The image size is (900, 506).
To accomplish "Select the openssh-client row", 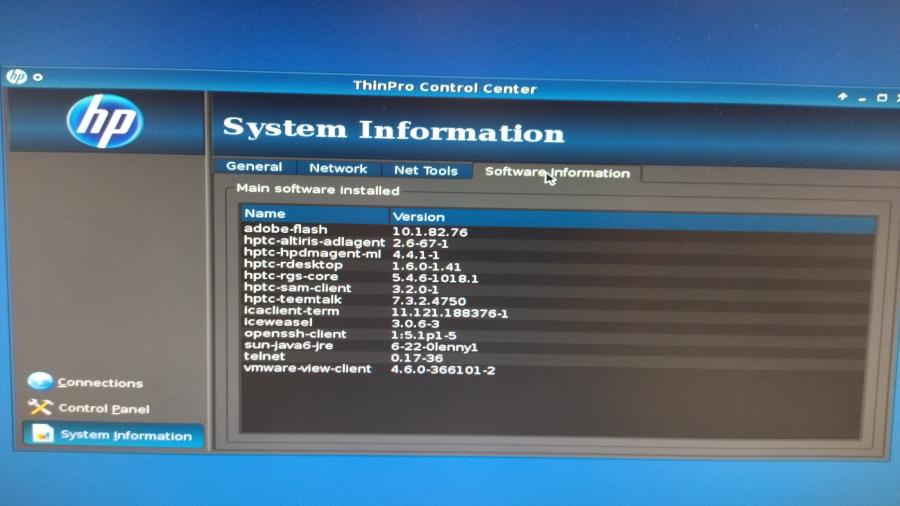I will (x=554, y=334).
